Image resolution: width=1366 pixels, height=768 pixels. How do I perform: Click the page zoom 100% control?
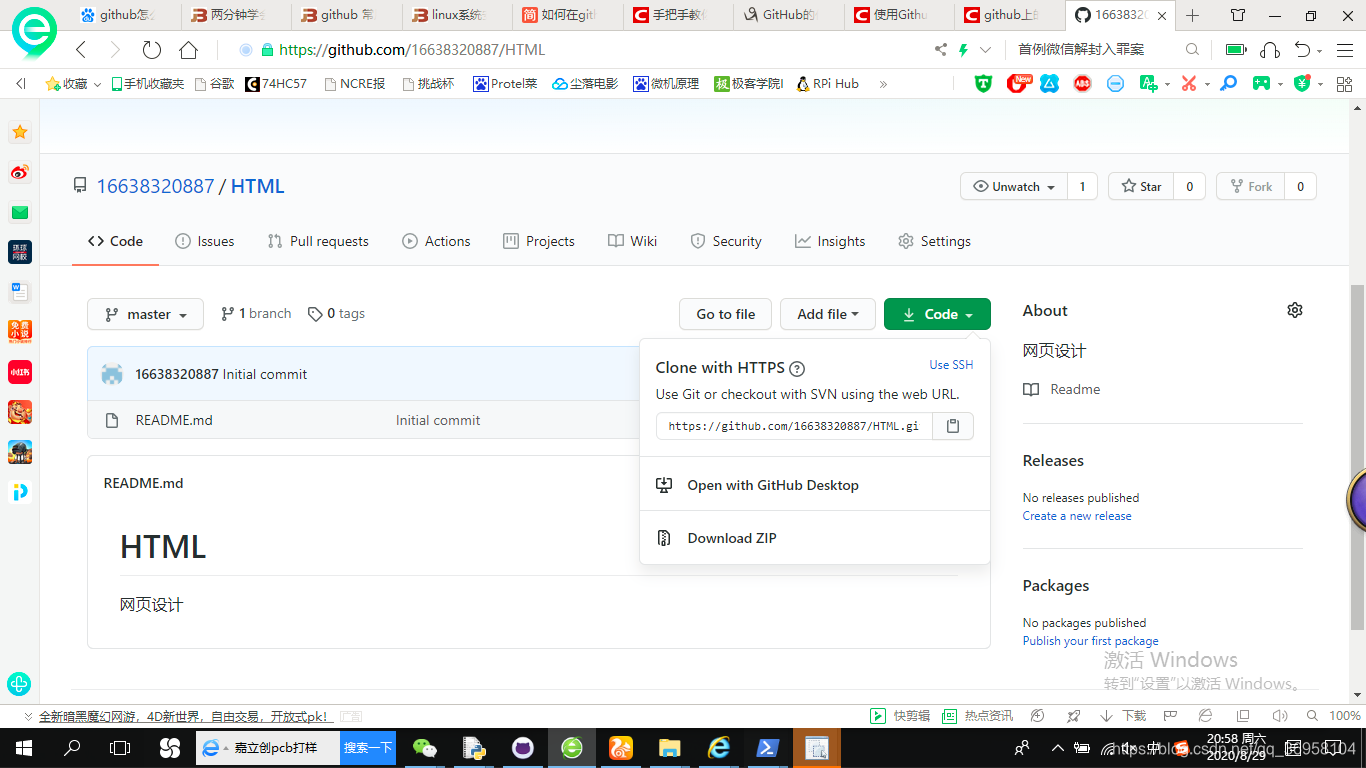pyautogui.click(x=1344, y=716)
